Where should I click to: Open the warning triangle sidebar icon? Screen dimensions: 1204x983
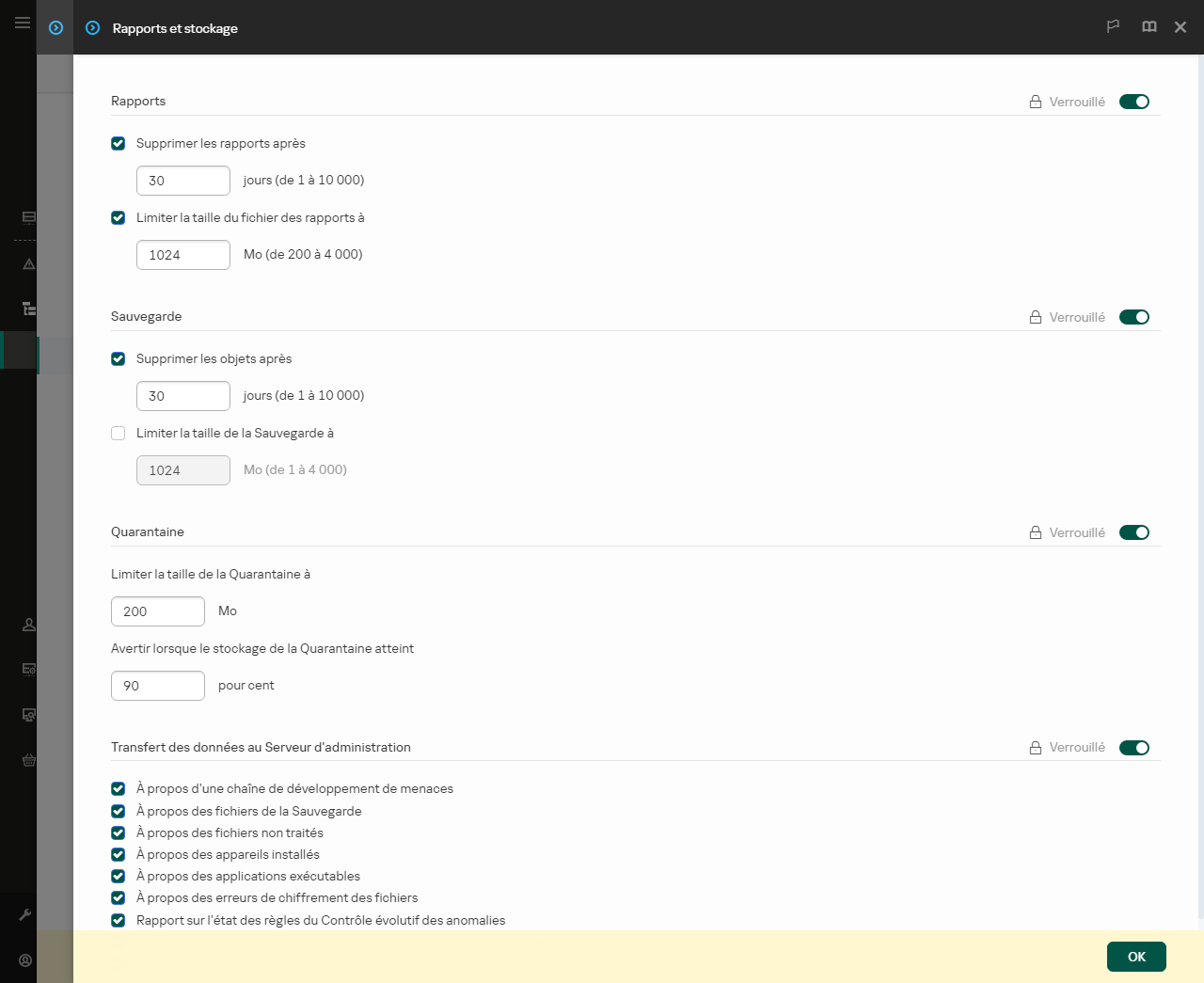29,264
